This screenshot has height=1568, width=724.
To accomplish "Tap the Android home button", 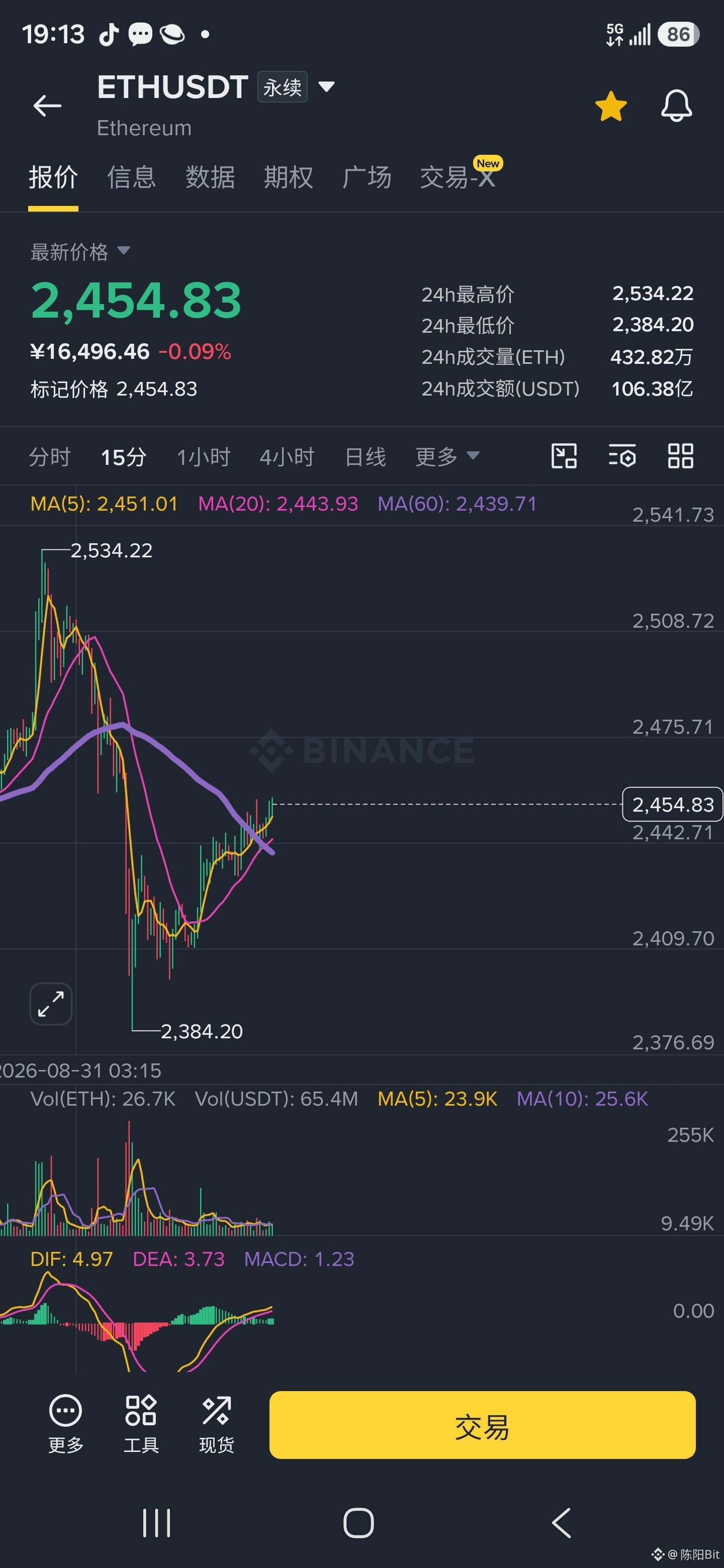I will click(x=358, y=1523).
